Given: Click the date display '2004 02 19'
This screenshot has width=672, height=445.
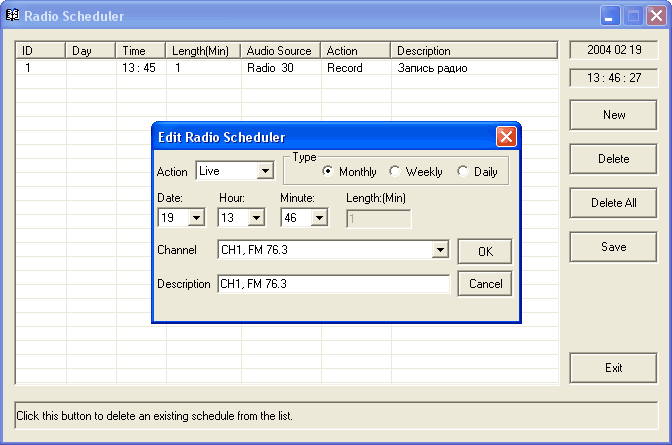Looking at the screenshot, I should coord(614,50).
